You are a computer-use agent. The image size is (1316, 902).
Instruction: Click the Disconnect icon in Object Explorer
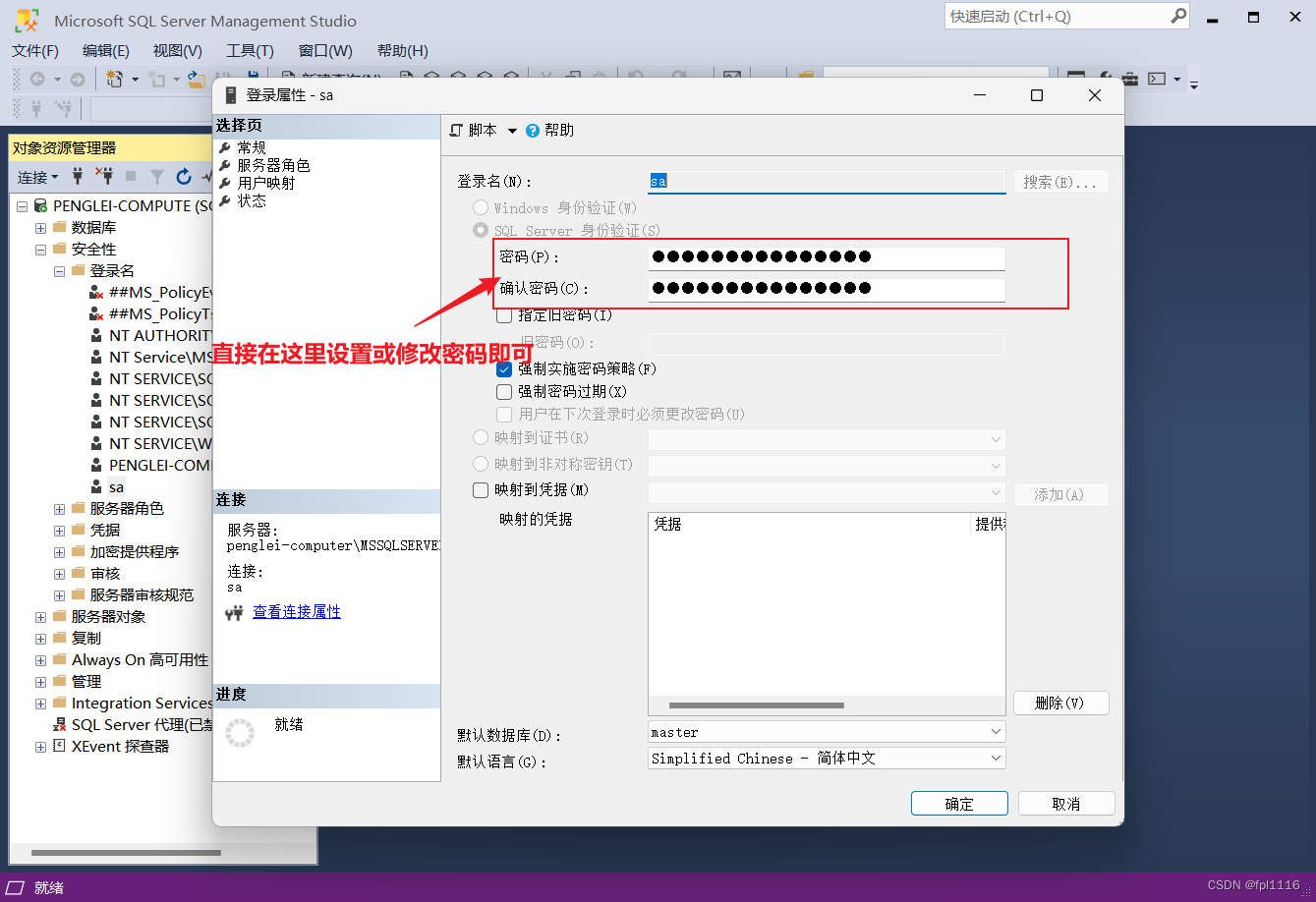click(x=104, y=177)
